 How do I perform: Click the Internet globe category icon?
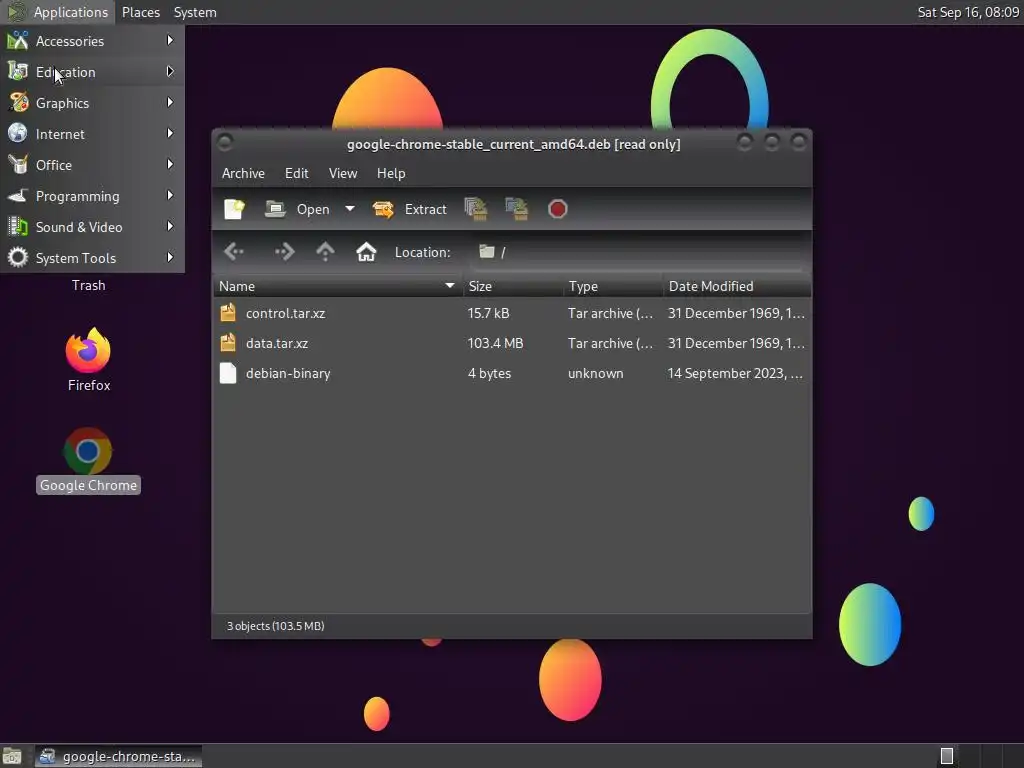click(x=18, y=134)
